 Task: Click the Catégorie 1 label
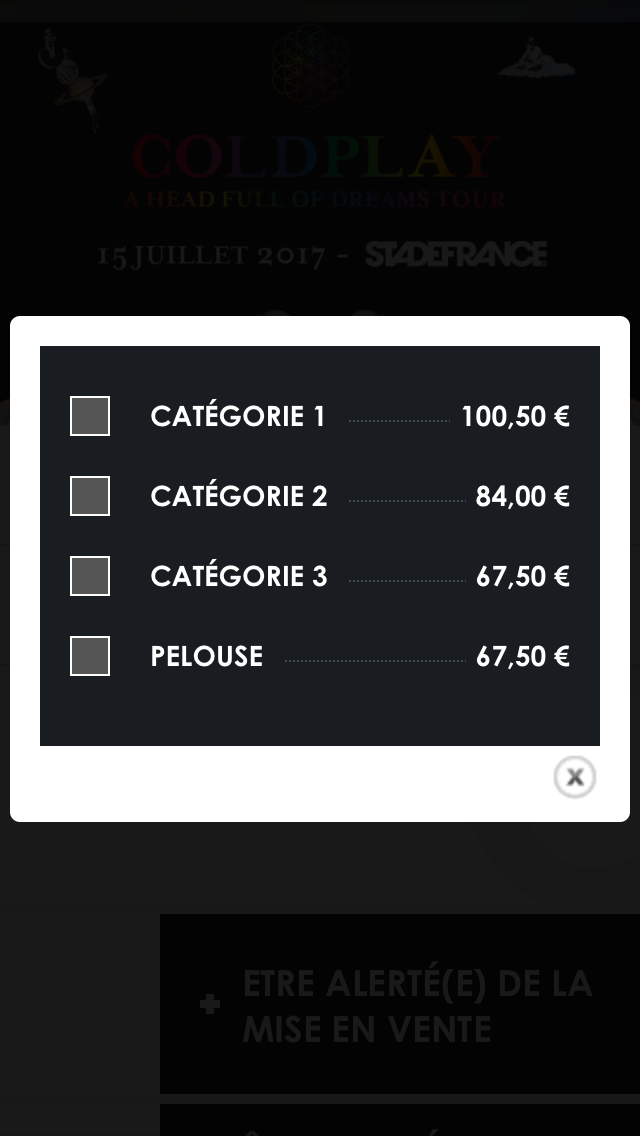point(238,416)
